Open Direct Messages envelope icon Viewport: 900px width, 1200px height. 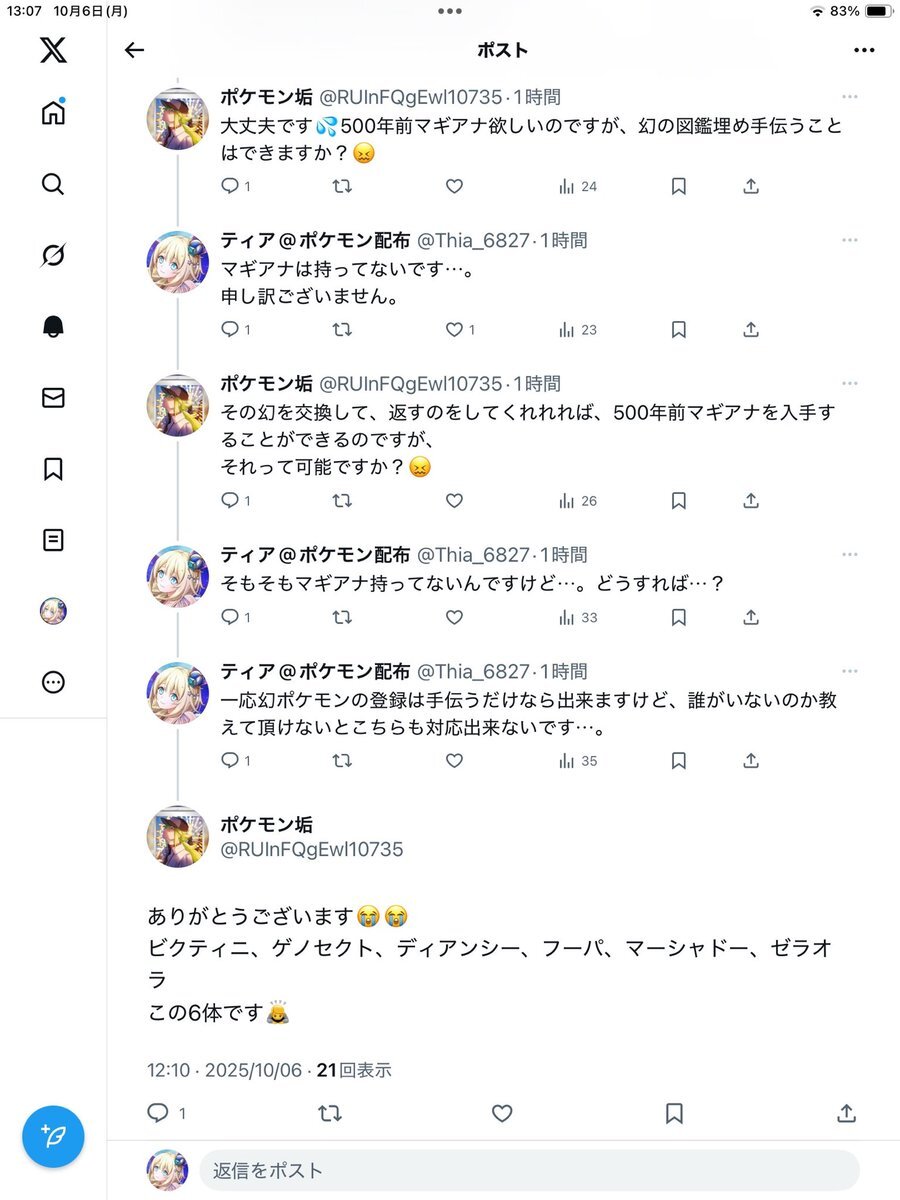point(53,398)
